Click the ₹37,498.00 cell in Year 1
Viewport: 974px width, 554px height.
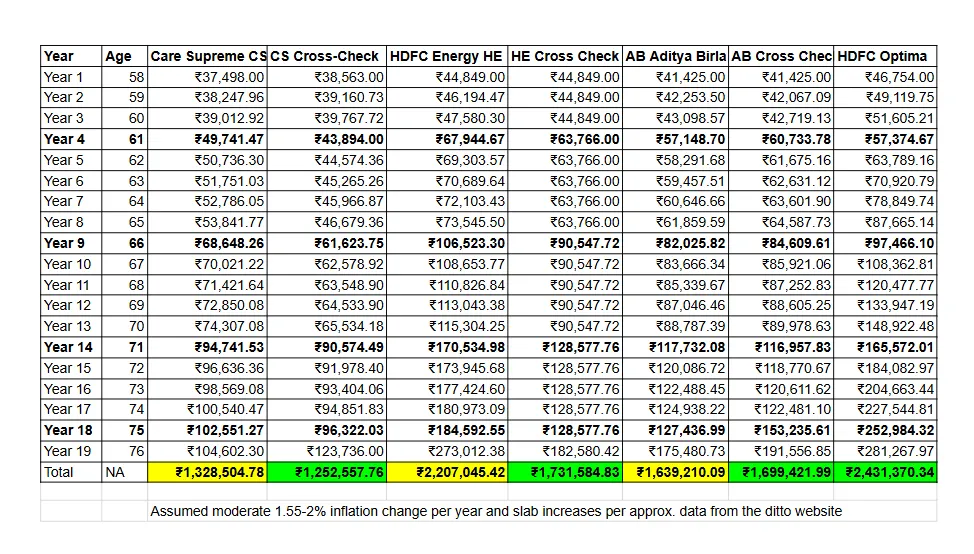click(207, 77)
